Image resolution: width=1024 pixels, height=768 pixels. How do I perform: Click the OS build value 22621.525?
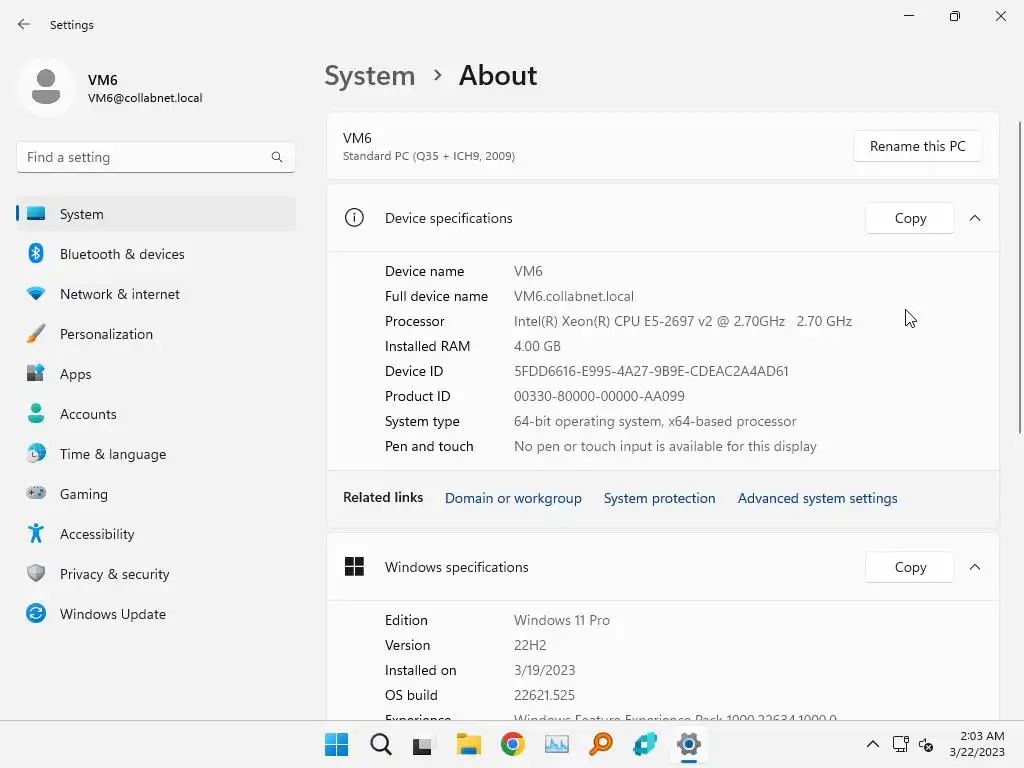click(544, 695)
